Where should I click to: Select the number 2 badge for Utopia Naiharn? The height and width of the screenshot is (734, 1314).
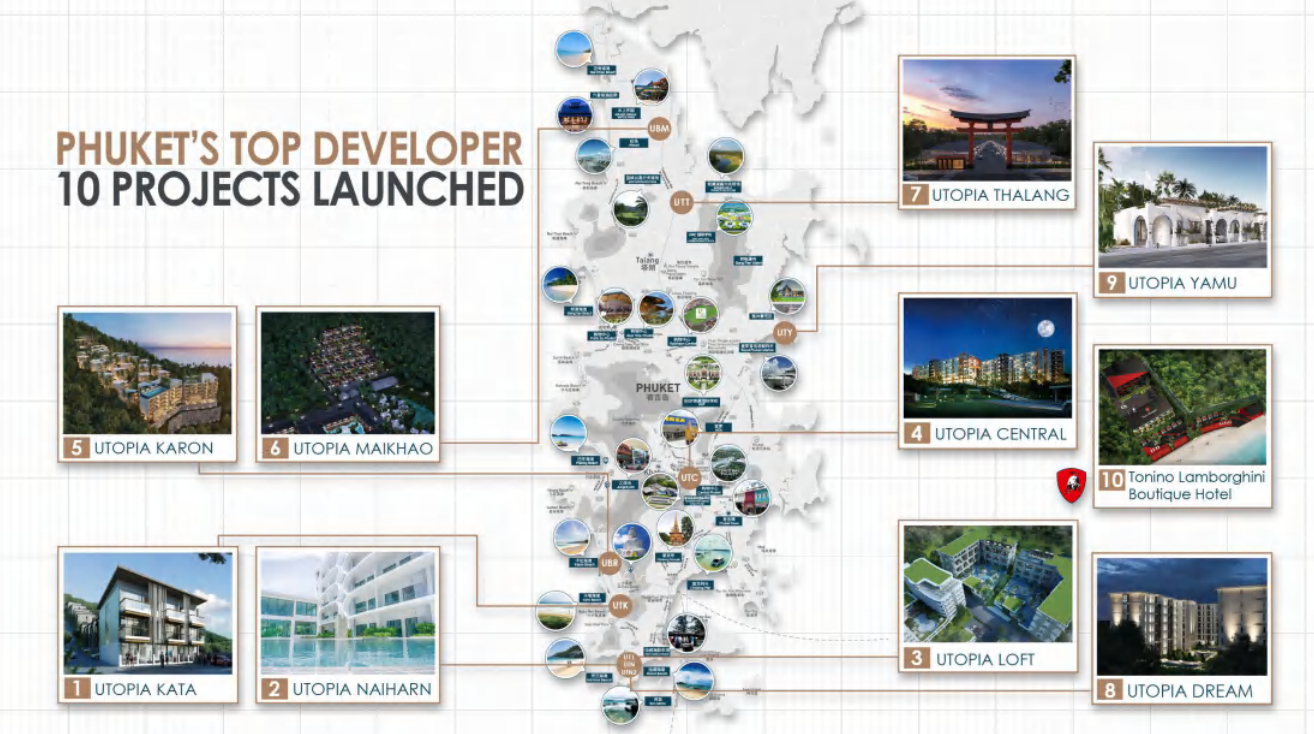coord(274,689)
